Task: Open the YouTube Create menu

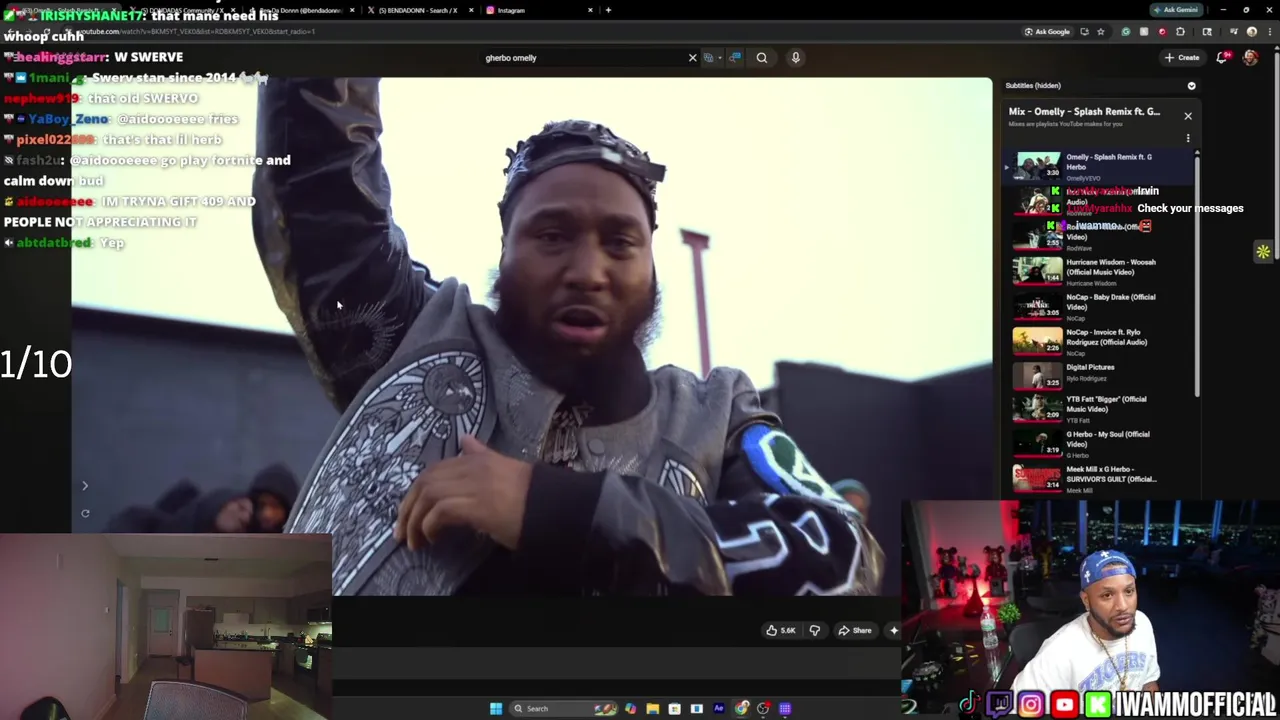Action: 1182,58
